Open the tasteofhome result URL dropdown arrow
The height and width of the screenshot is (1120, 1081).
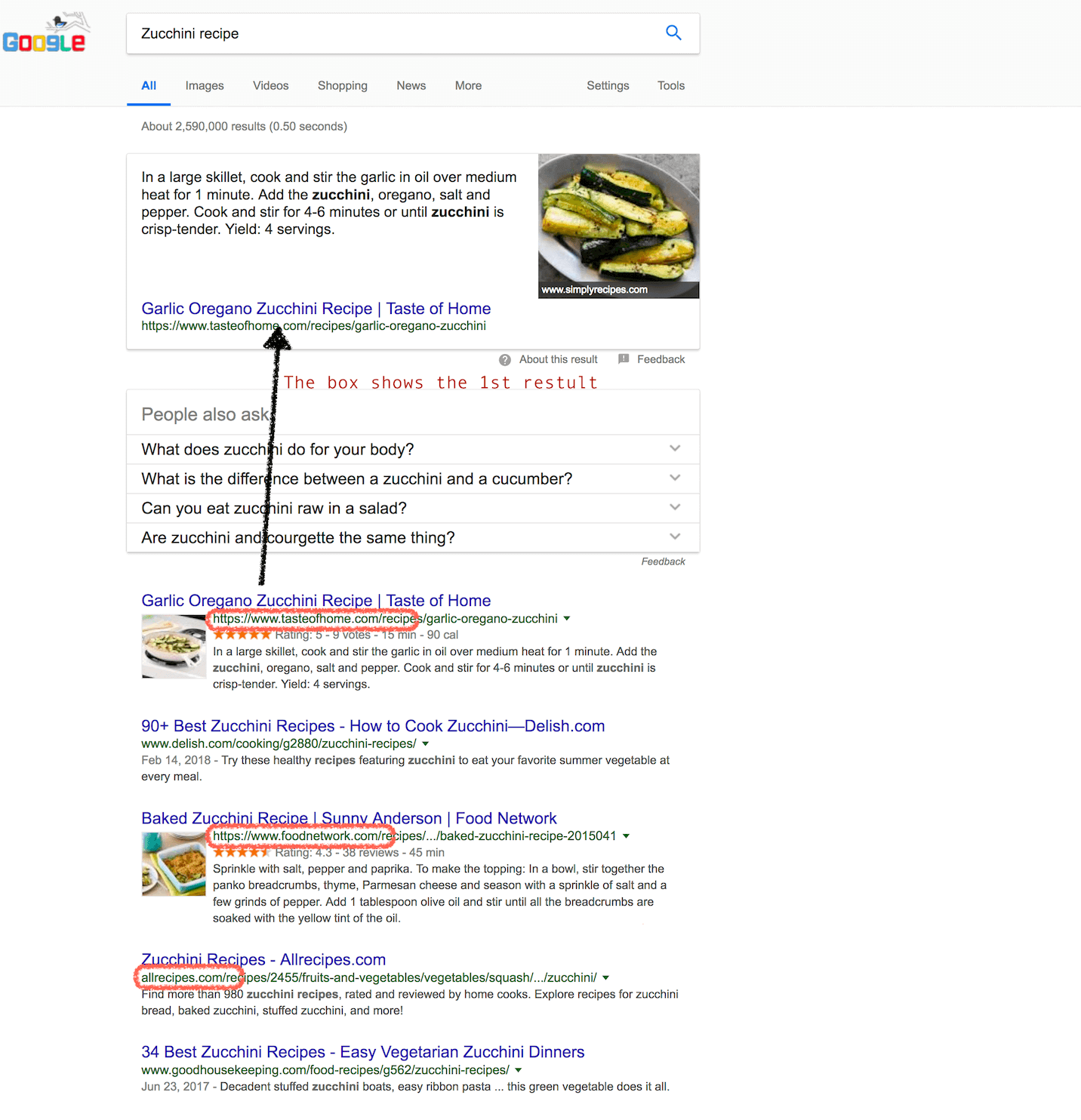[x=567, y=619]
